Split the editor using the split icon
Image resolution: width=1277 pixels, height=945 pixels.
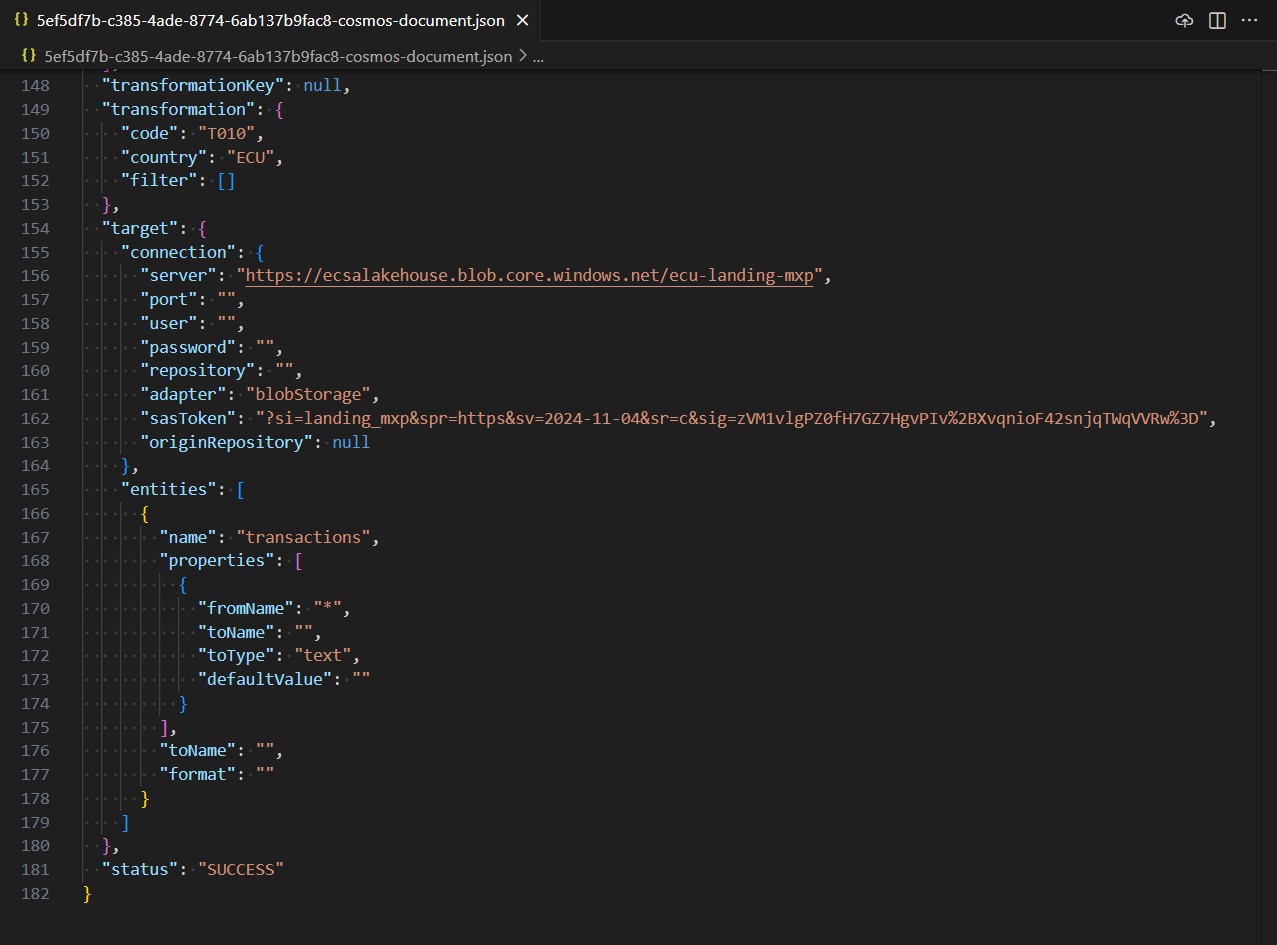click(1217, 20)
